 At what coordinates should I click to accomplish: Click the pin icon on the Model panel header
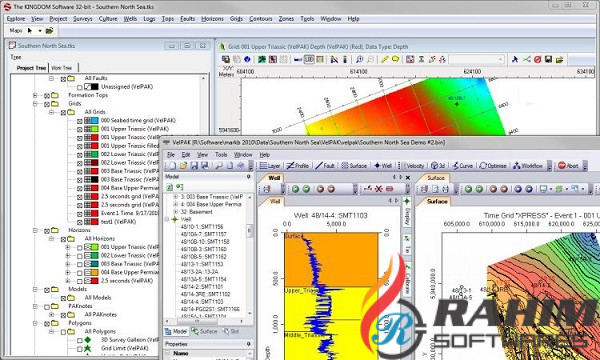(248, 177)
